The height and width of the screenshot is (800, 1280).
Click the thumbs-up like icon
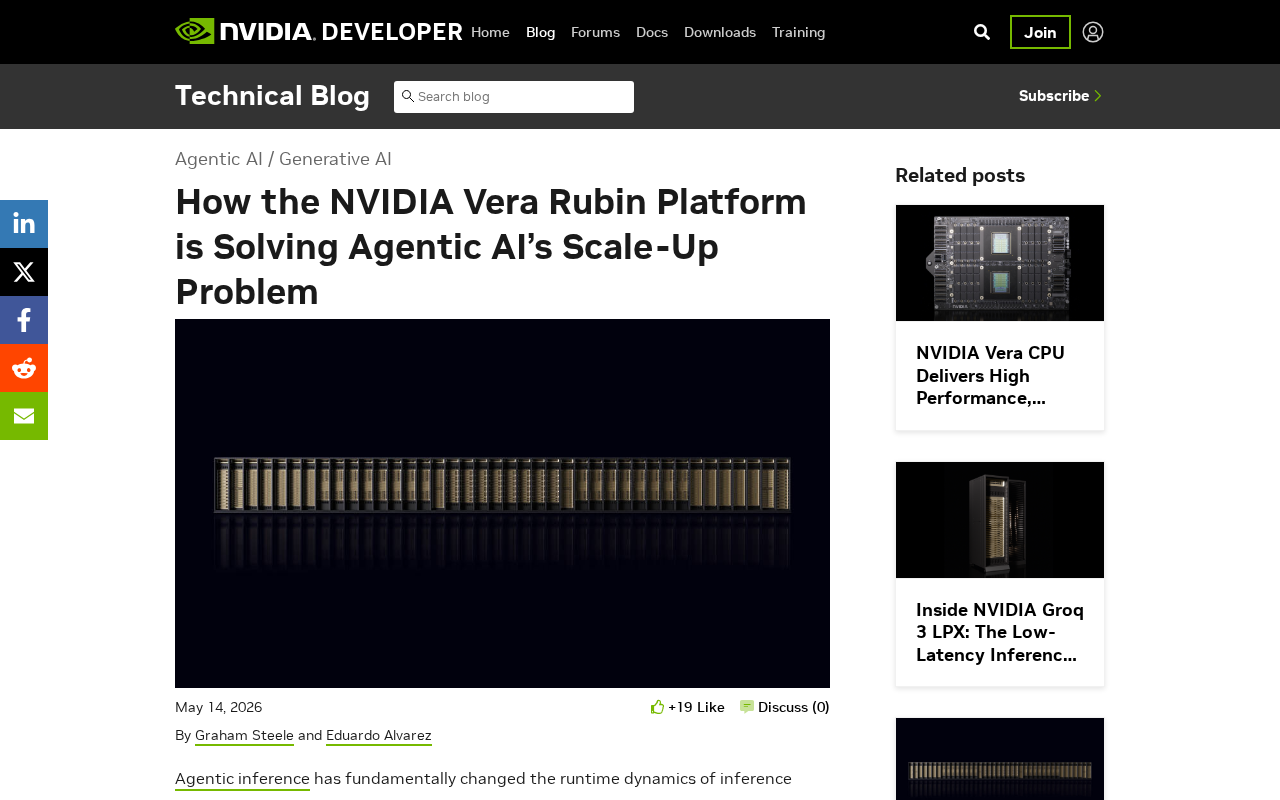(x=657, y=707)
